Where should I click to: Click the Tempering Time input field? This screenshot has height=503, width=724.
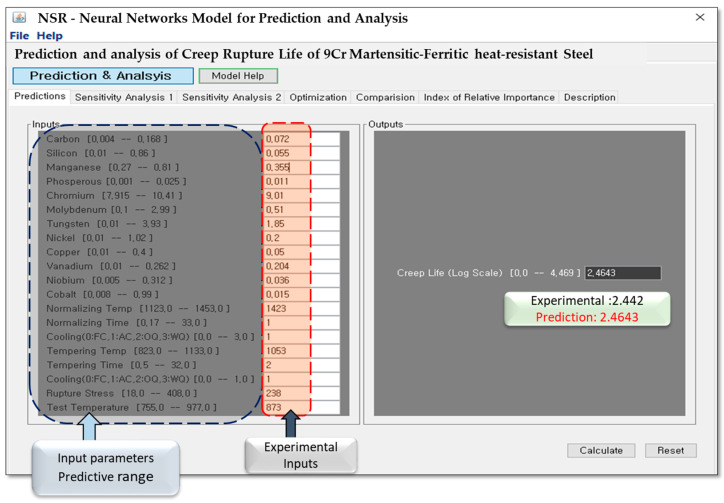point(302,365)
